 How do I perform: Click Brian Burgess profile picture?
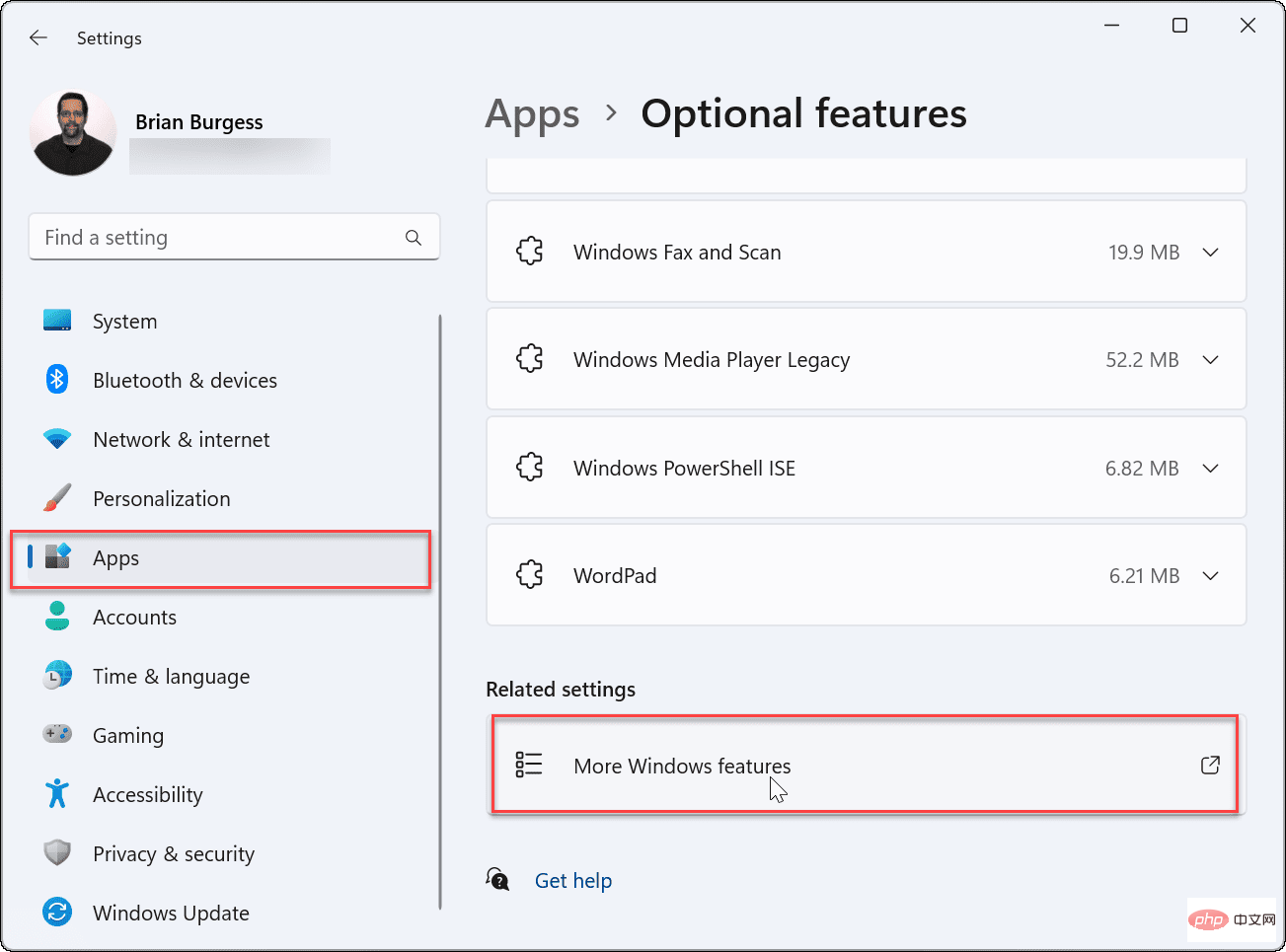[x=73, y=133]
